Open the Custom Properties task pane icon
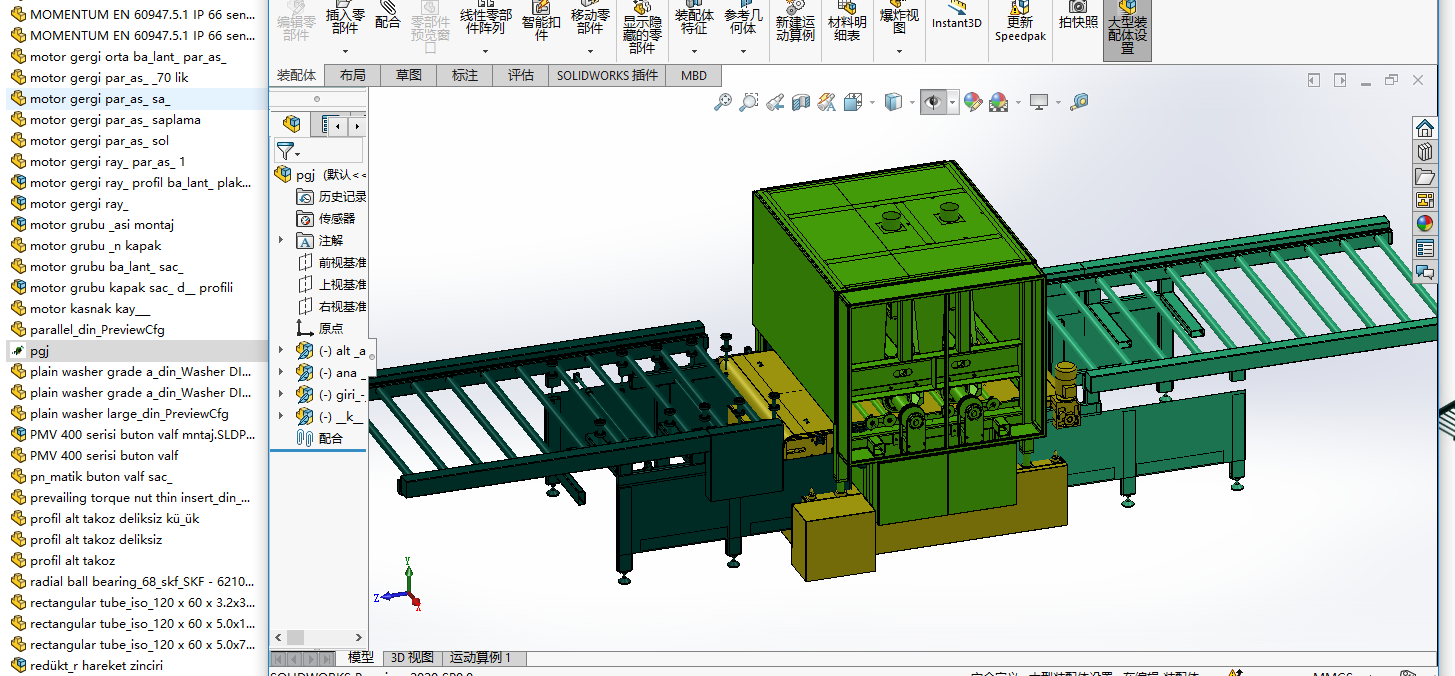The width and height of the screenshot is (1455, 676). (x=1425, y=248)
